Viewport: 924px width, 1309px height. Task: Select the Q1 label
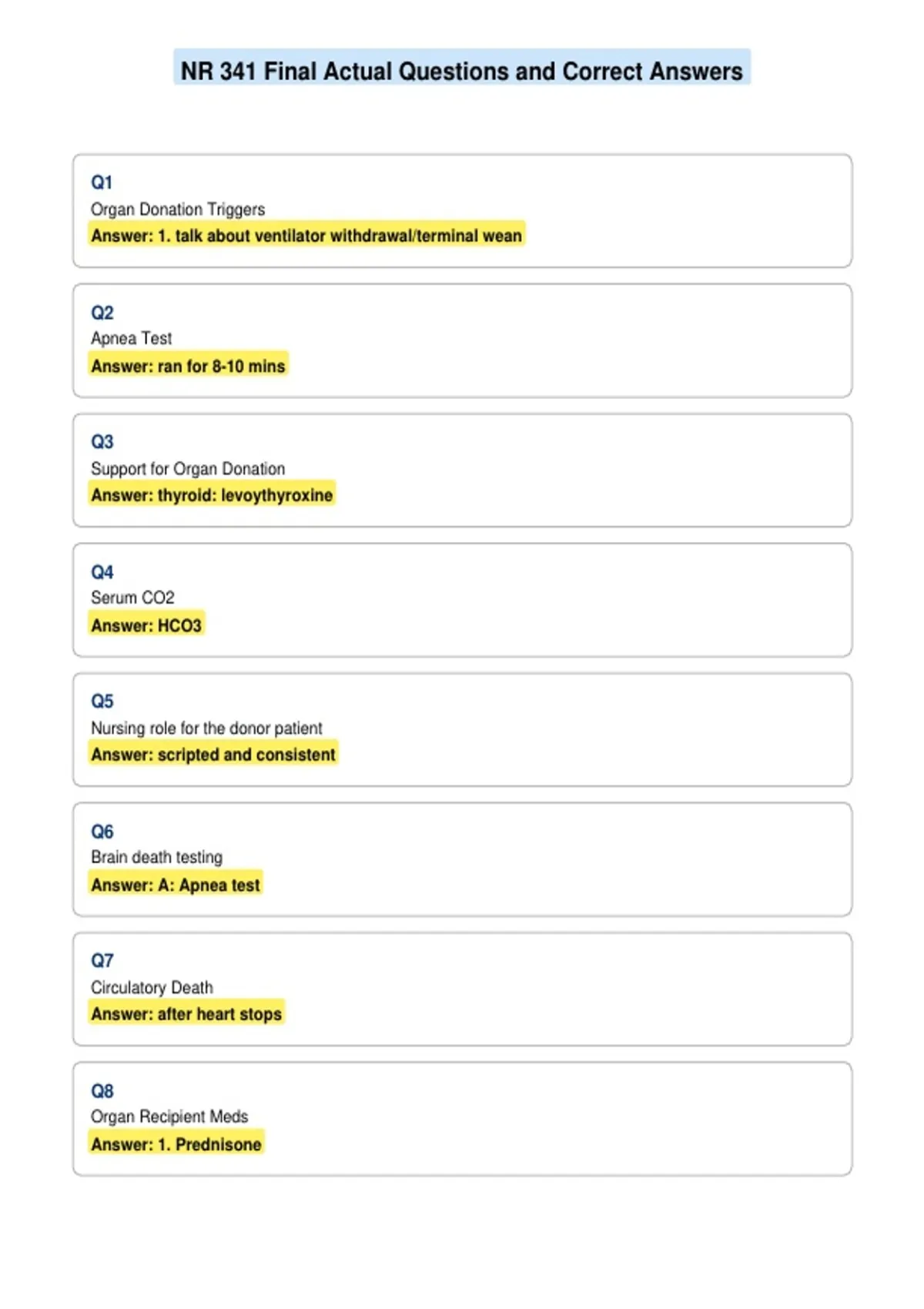click(102, 182)
